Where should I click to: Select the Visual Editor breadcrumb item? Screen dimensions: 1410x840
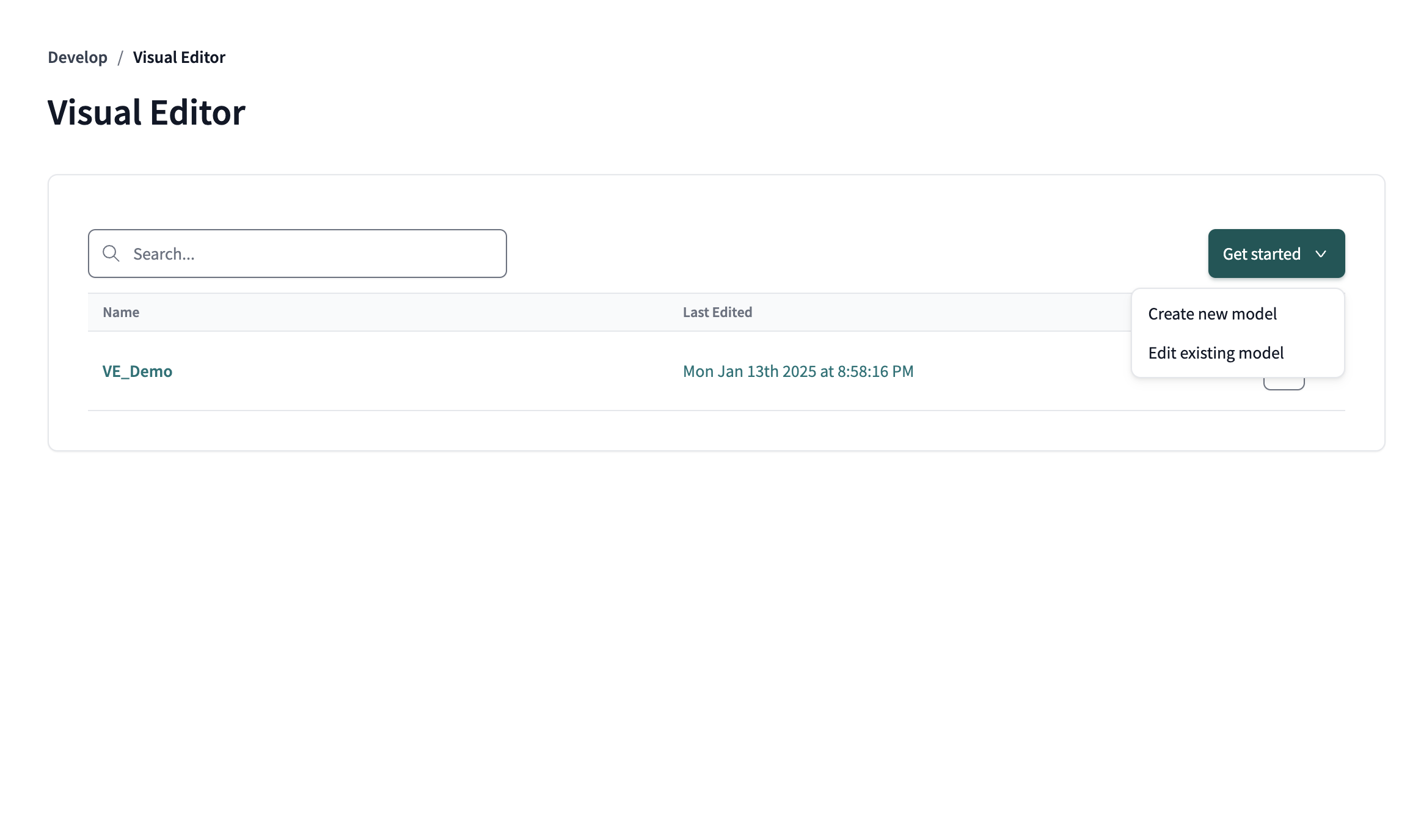(179, 57)
